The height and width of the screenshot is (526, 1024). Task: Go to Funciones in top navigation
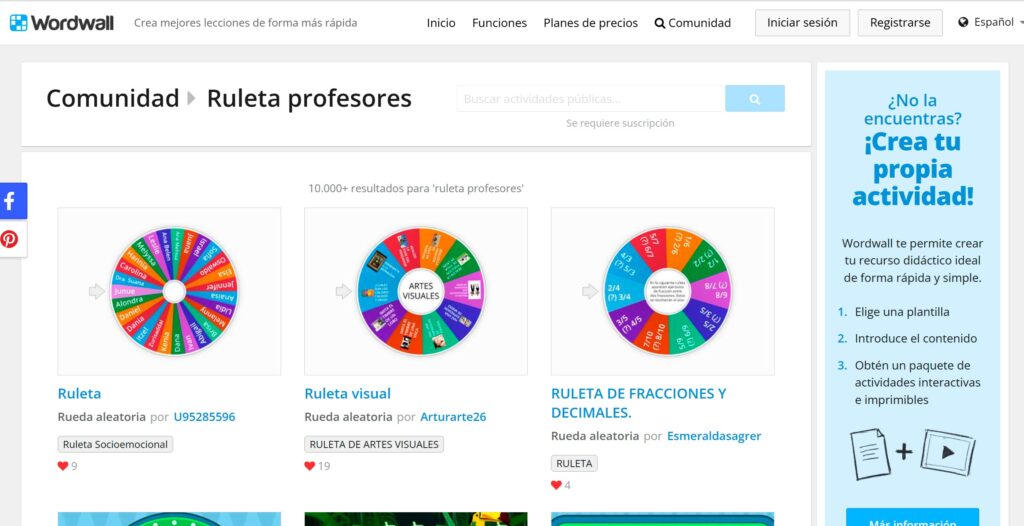[499, 23]
